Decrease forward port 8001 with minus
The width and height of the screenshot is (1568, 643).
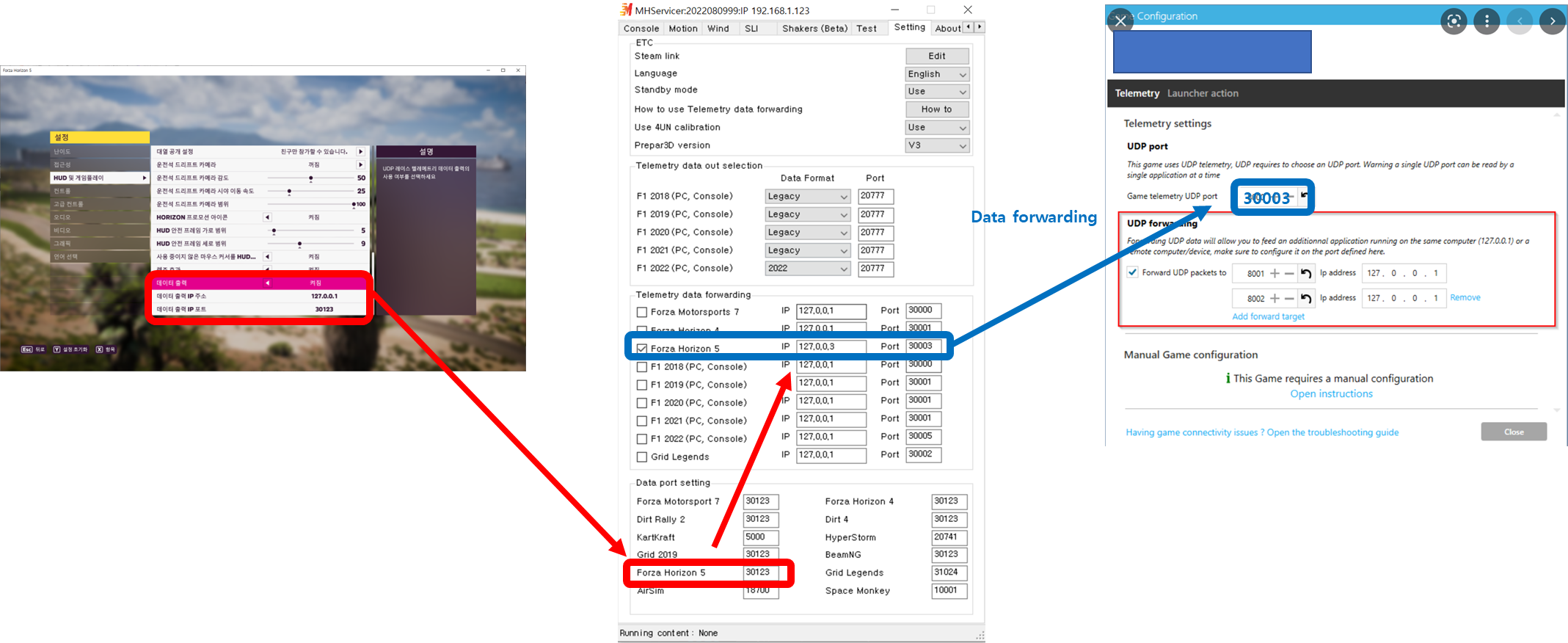point(1288,274)
